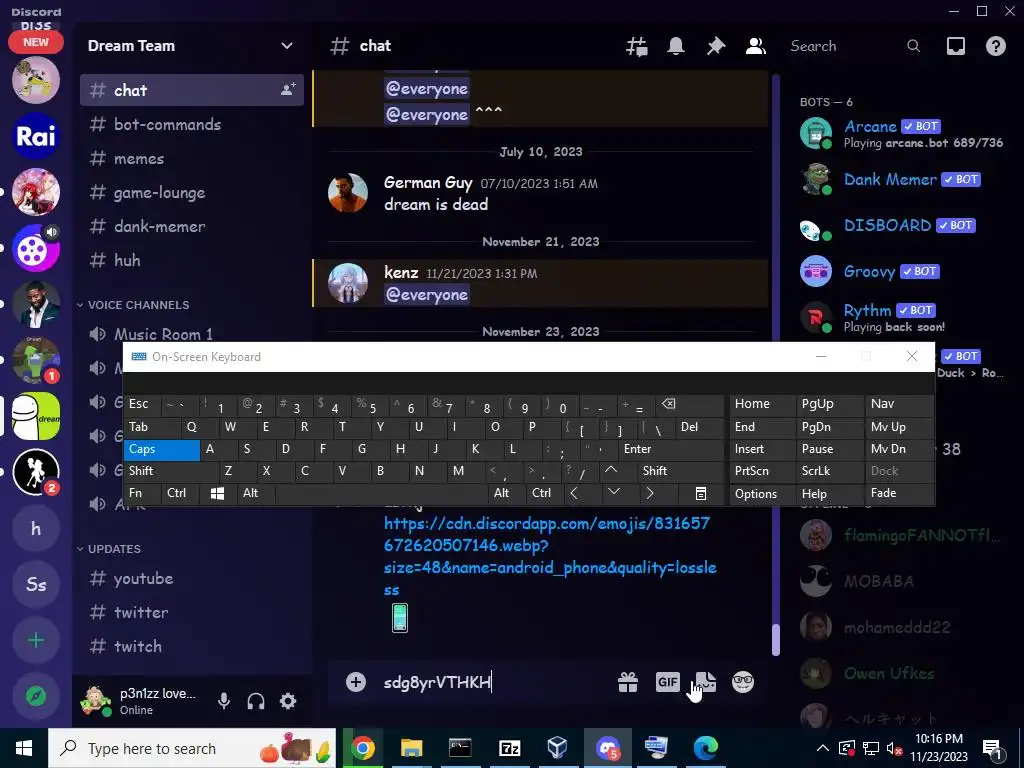
Task: Open Dank Memer bot profile
Action: 904,180
